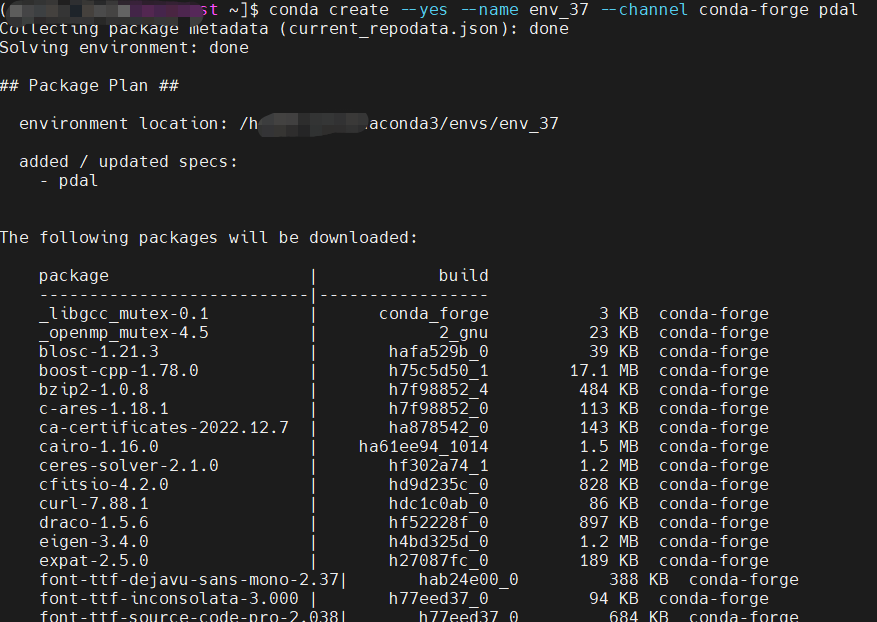Click the '39 KB' size value
877x622 pixels.
coord(614,352)
